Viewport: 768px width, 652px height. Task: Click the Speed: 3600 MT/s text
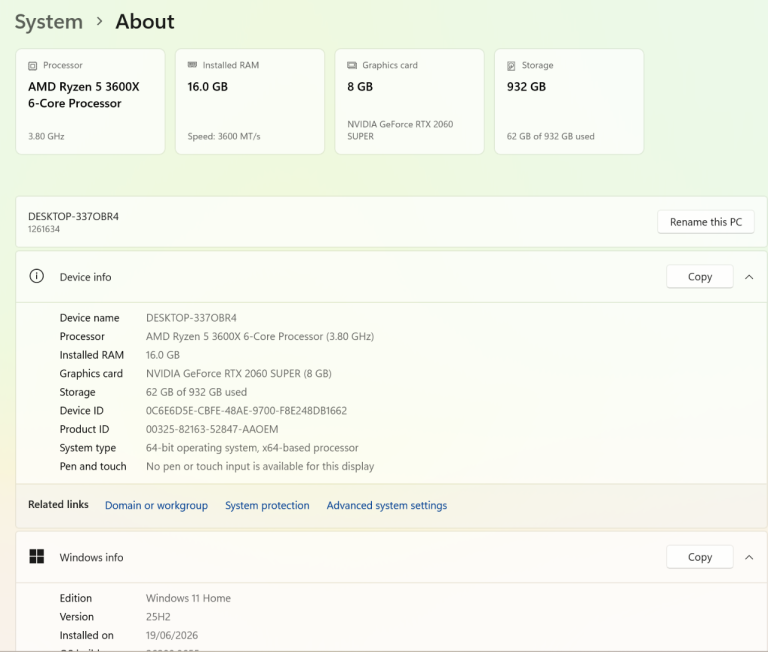[224, 137]
